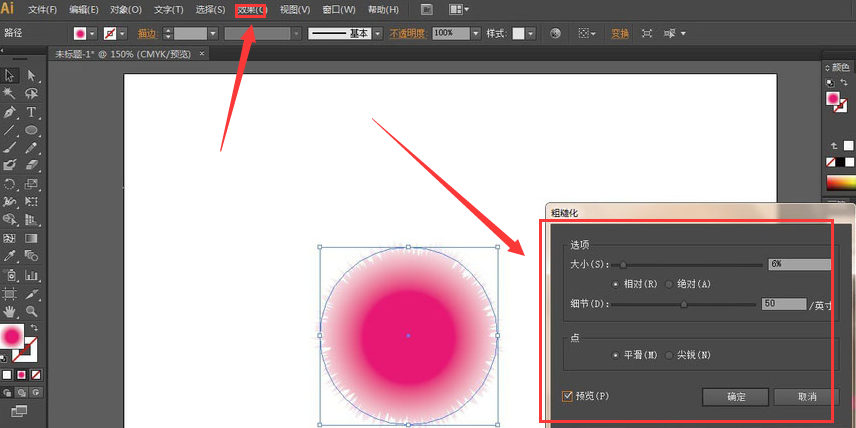
Task: Set fill to None in toolbox
Action: [x=35, y=375]
